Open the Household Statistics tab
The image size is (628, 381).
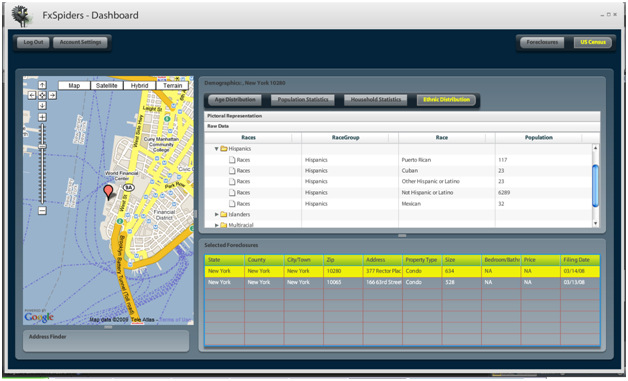coord(376,100)
